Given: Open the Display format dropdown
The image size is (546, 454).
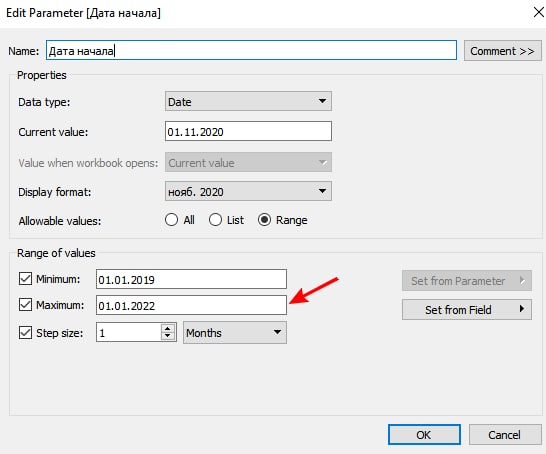Looking at the screenshot, I should [x=248, y=191].
